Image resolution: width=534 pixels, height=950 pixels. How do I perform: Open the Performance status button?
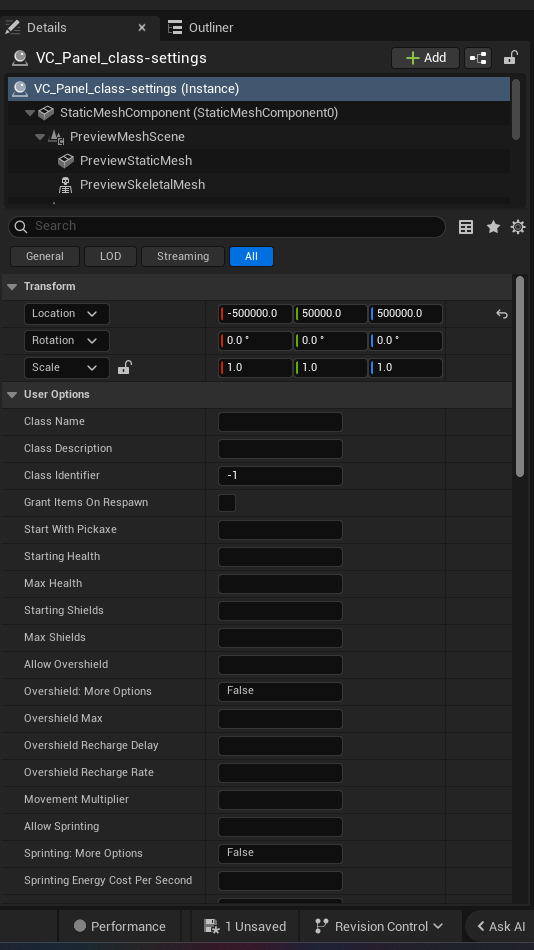pyautogui.click(x=119, y=926)
